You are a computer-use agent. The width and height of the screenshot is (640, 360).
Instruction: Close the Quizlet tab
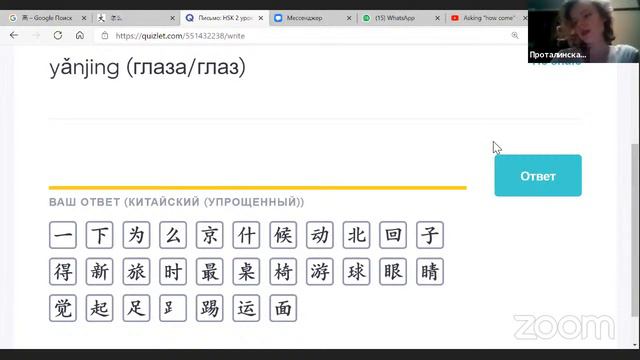click(261, 18)
